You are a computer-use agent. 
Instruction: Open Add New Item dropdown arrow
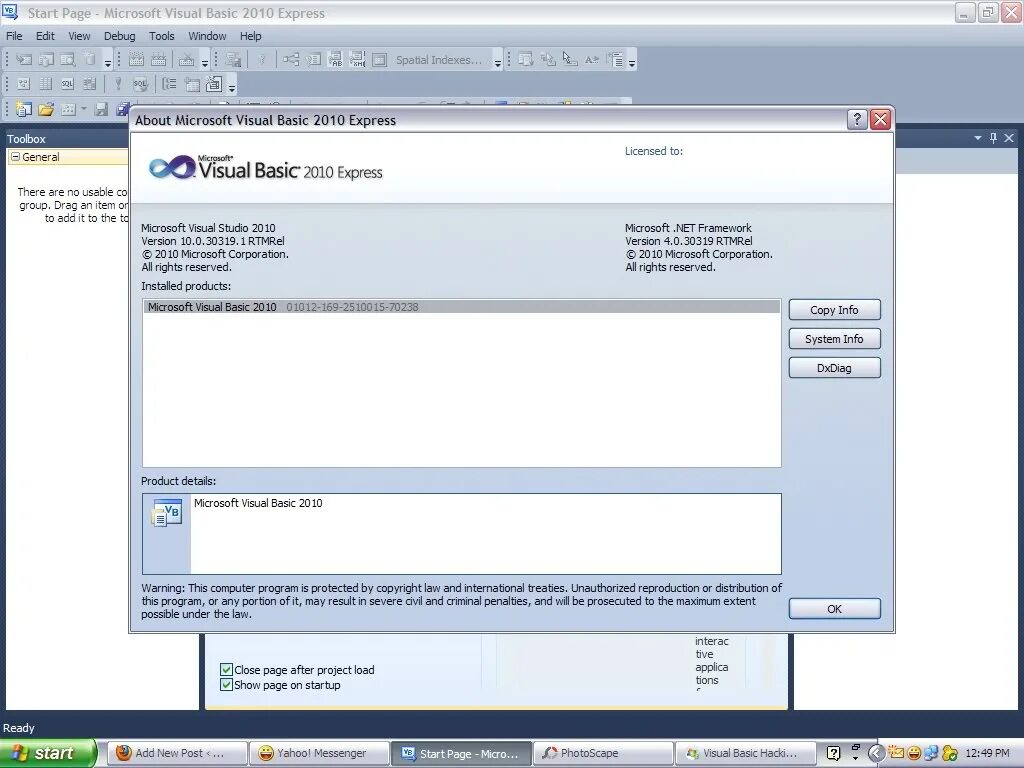84,109
